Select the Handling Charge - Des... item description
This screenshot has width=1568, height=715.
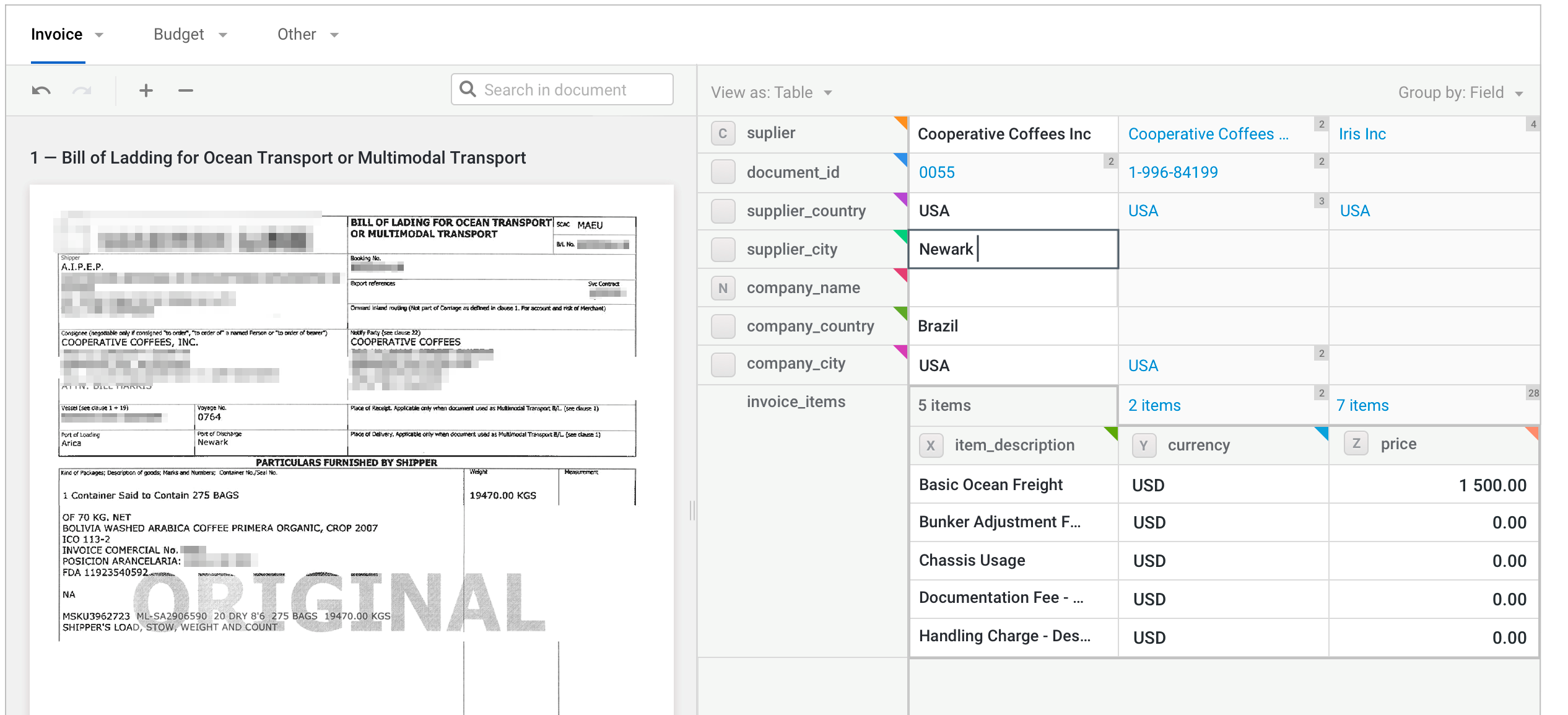click(x=1013, y=637)
